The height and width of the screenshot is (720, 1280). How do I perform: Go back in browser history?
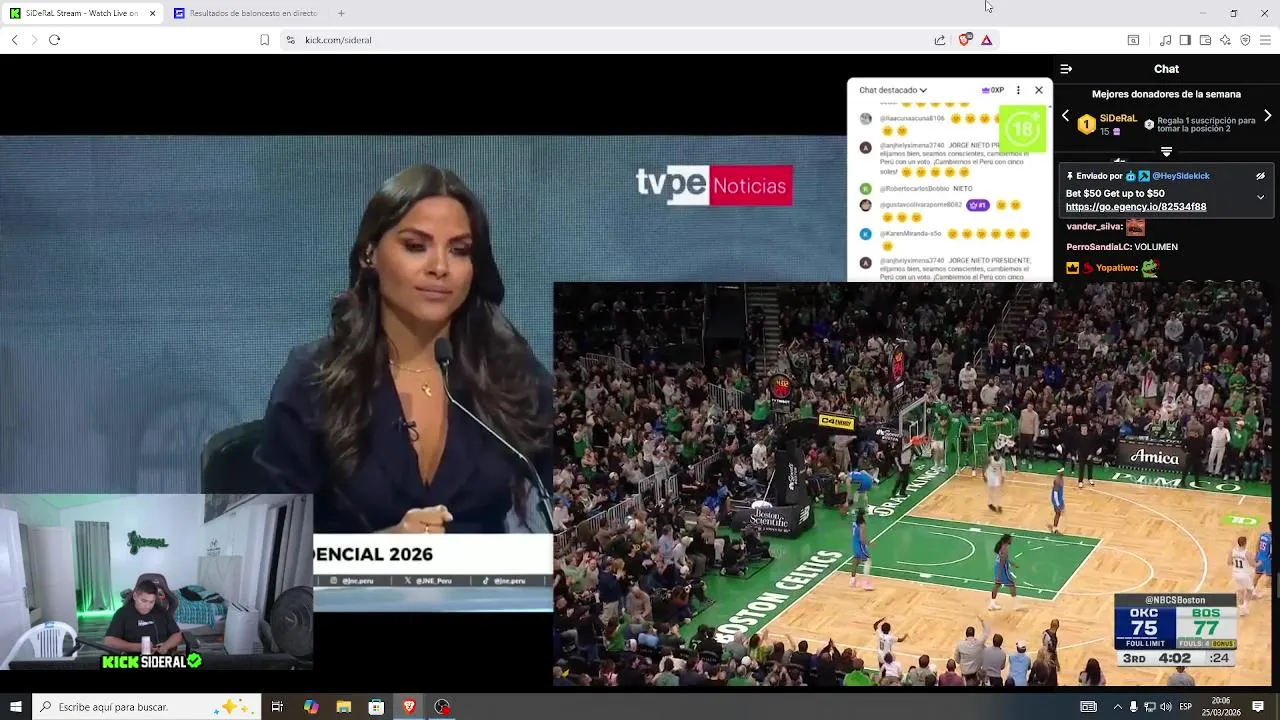[x=14, y=40]
